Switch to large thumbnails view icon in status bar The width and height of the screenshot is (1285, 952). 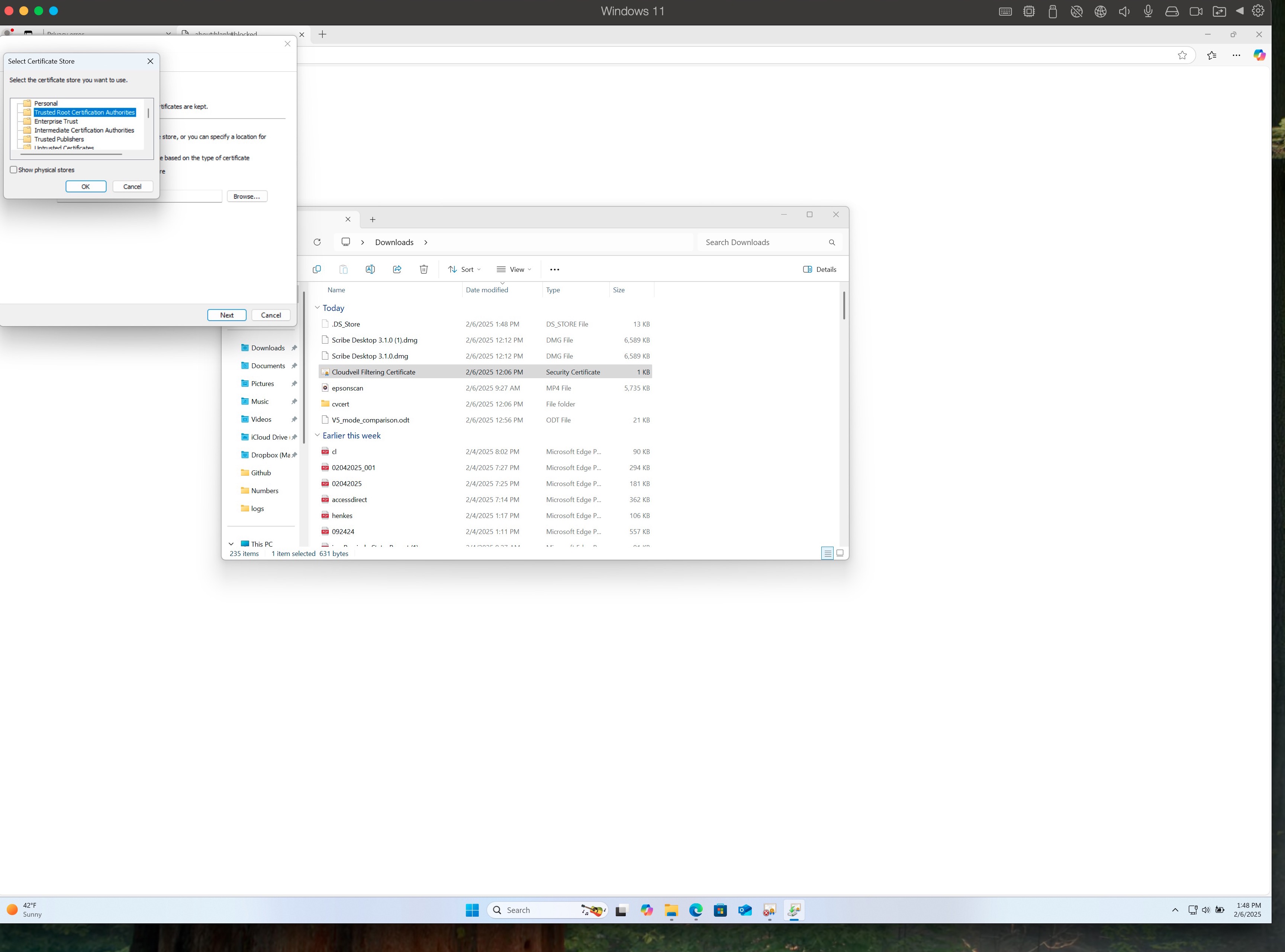coord(840,553)
